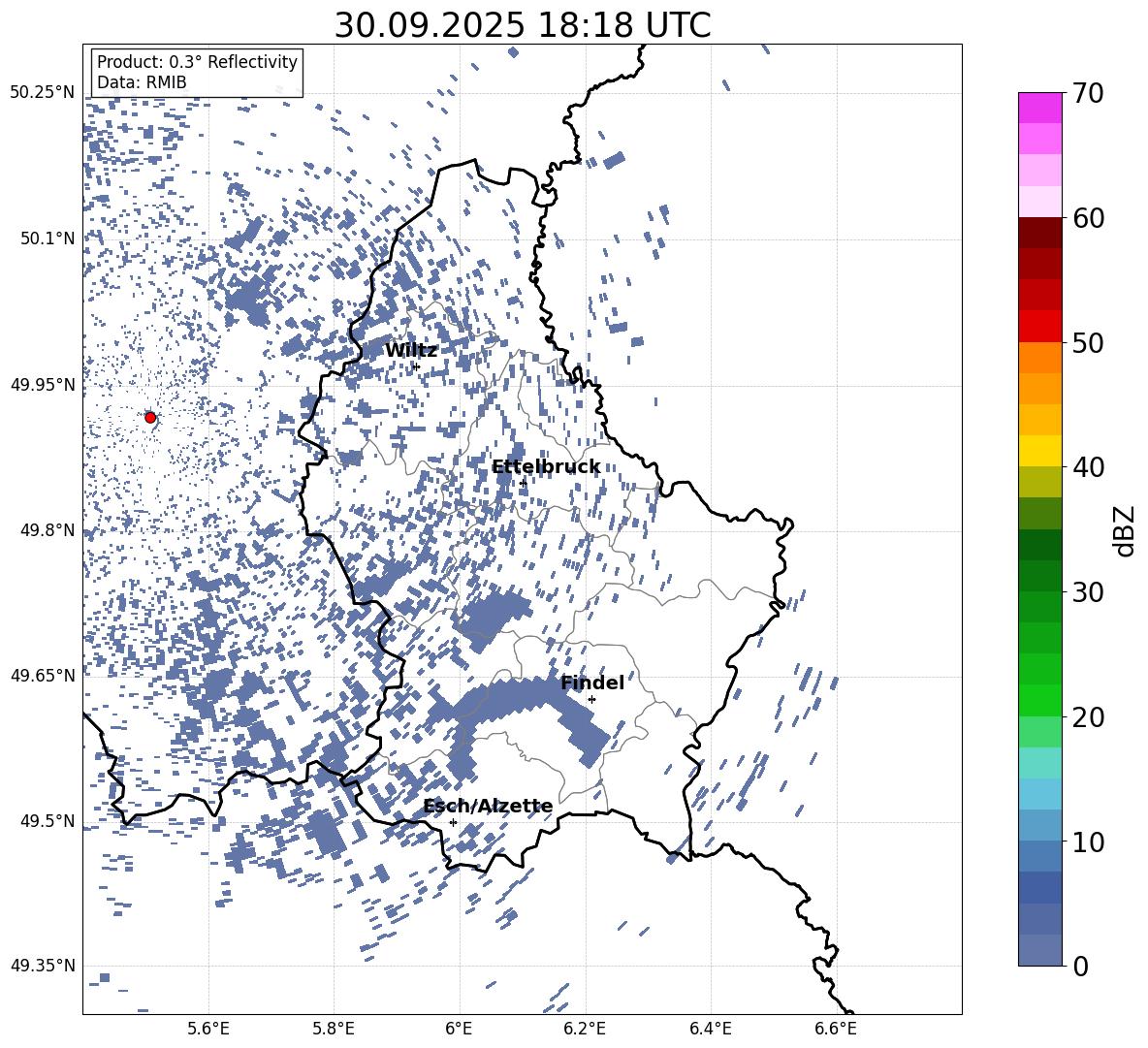Screen dimensions: 1148x1048
Task: Click the 6.6°E longitude label
Action: [836, 1029]
